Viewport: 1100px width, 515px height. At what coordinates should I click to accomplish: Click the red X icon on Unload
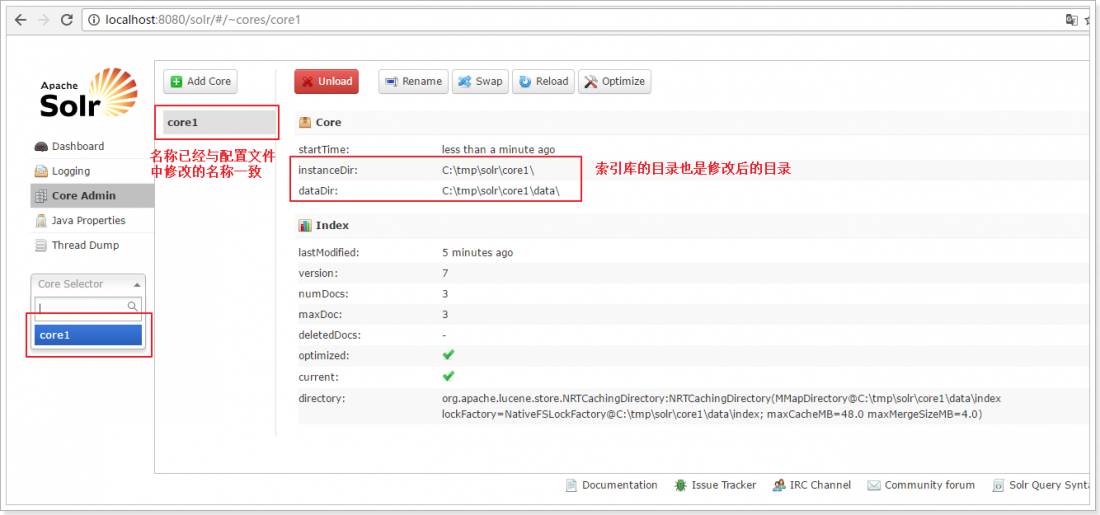(x=307, y=81)
